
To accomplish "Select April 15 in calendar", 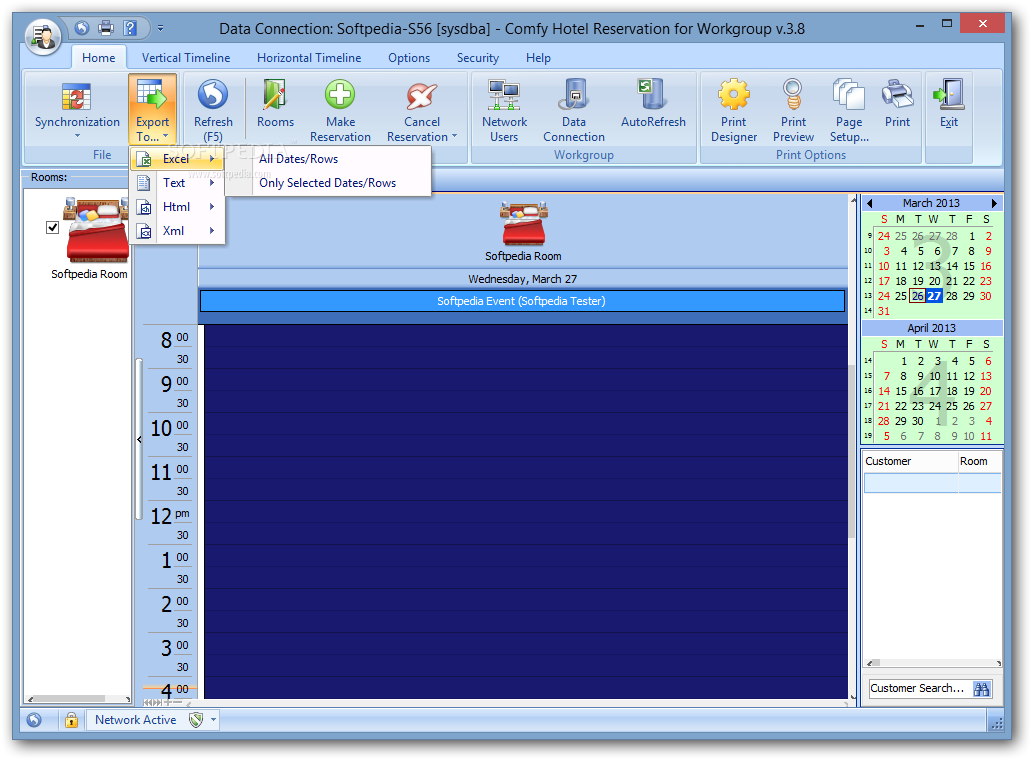I will coord(900,392).
